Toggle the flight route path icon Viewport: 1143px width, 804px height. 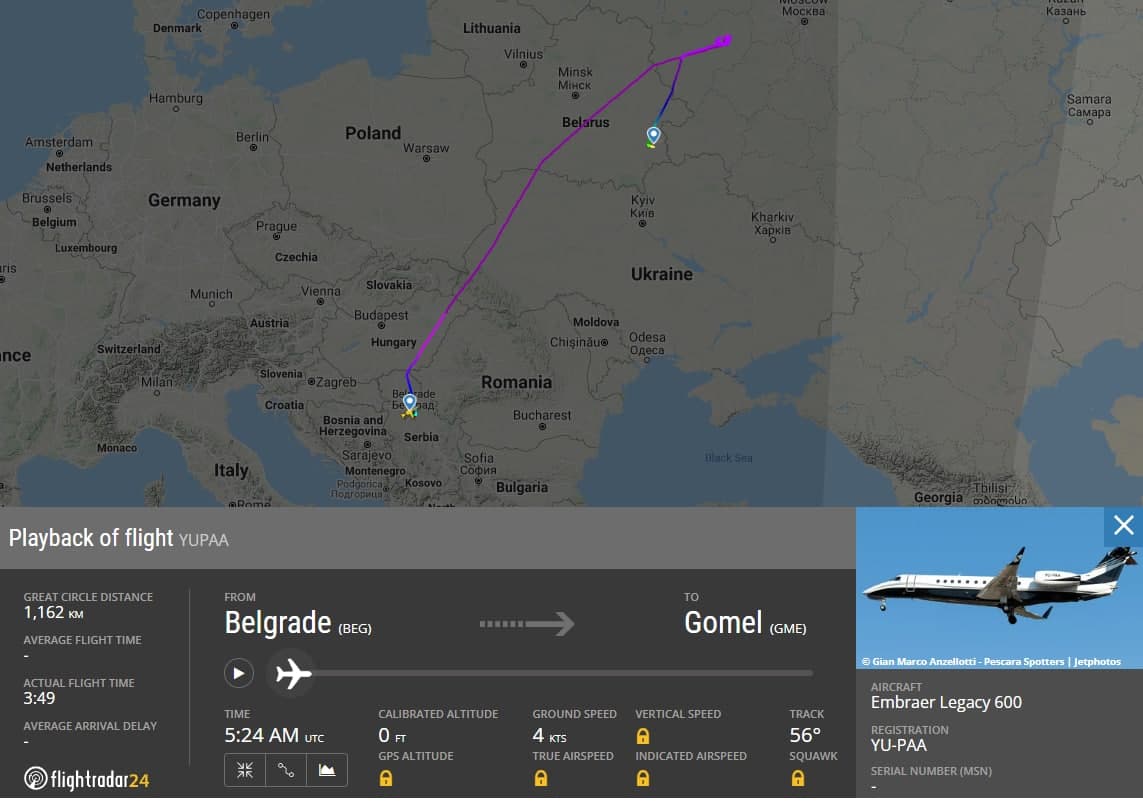286,770
